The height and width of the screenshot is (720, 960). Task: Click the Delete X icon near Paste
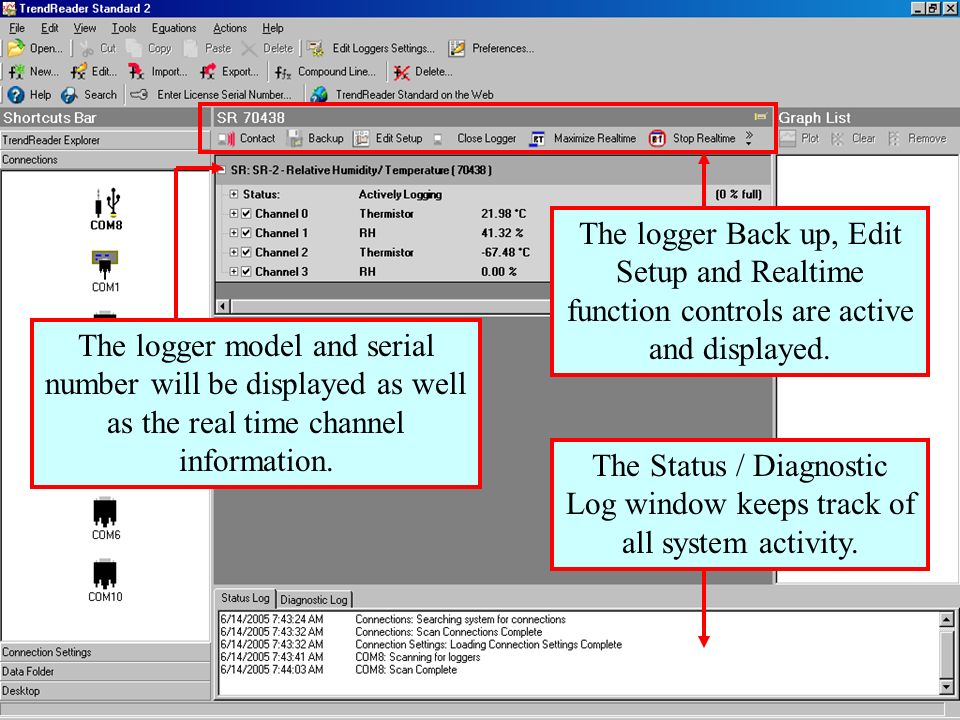point(249,48)
